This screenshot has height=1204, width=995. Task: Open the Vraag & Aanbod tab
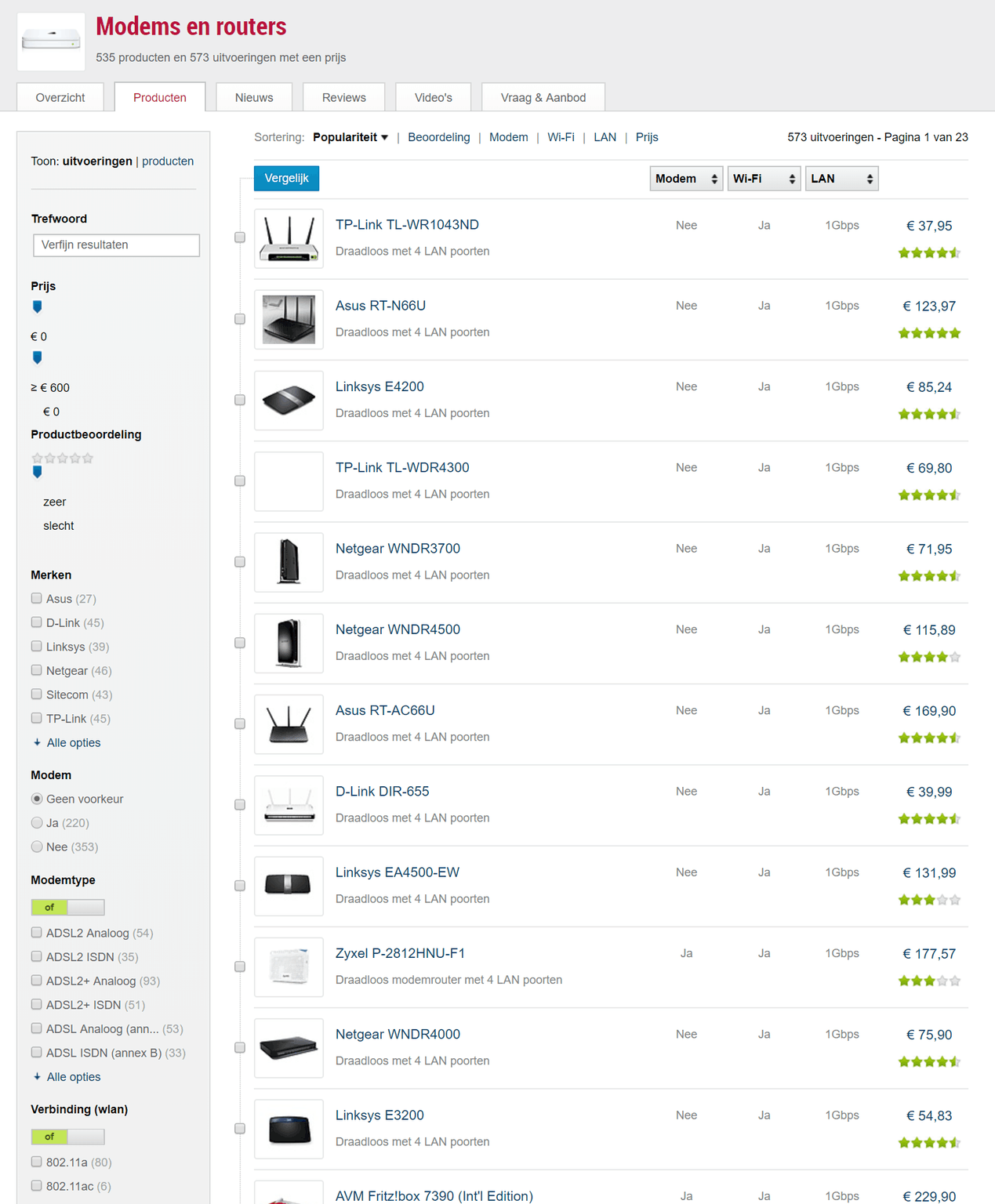pos(543,97)
